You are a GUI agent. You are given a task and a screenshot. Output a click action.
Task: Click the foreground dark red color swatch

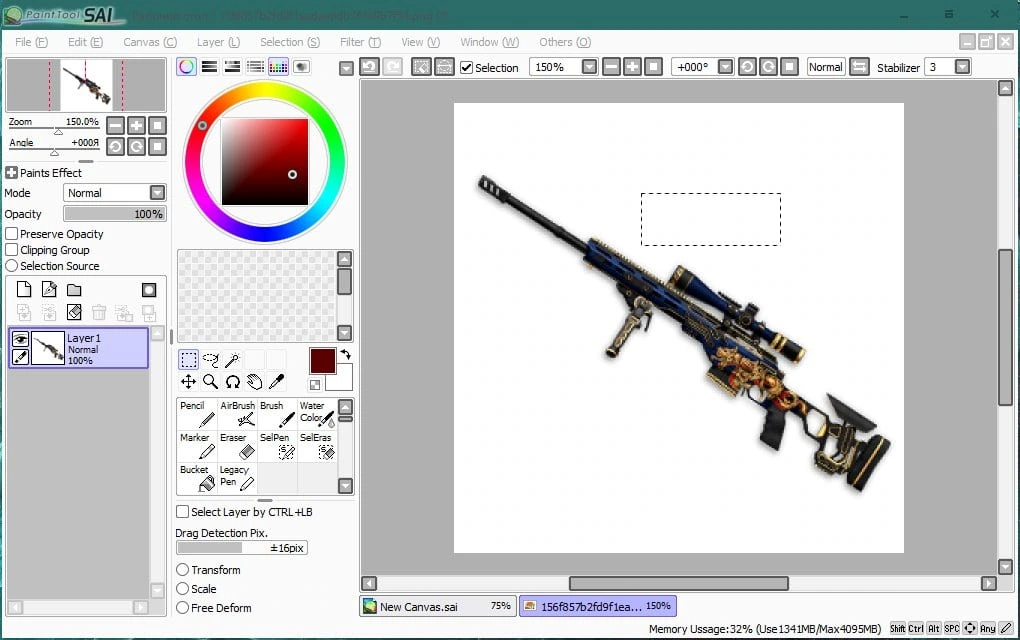(323, 361)
